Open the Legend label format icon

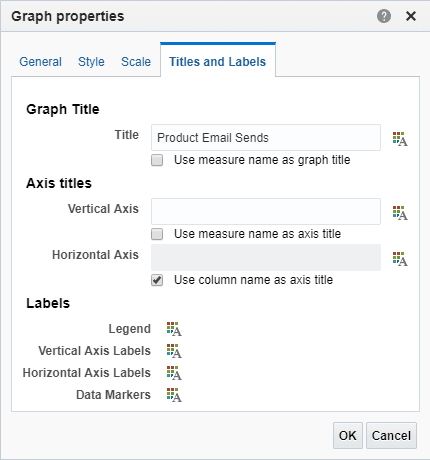click(x=174, y=329)
